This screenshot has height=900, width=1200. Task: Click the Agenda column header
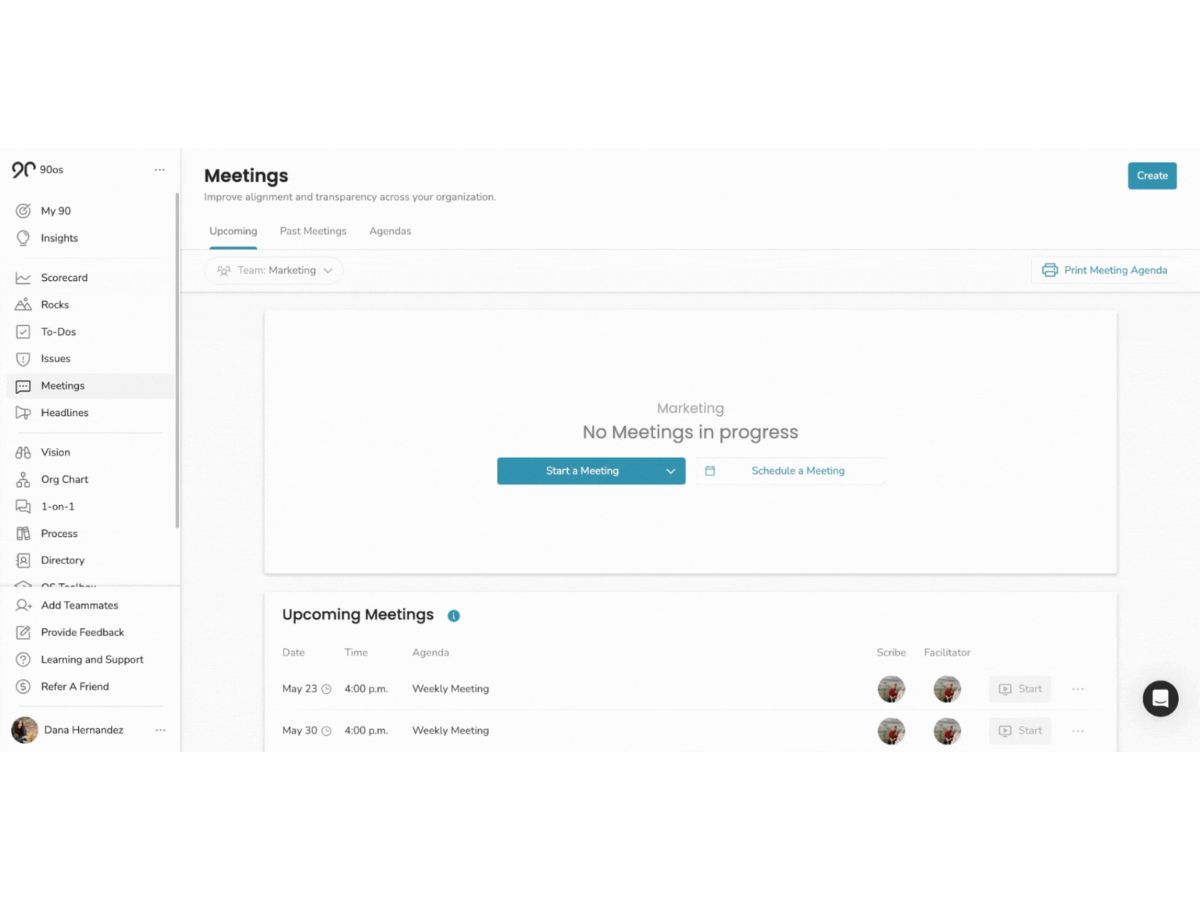click(x=430, y=653)
